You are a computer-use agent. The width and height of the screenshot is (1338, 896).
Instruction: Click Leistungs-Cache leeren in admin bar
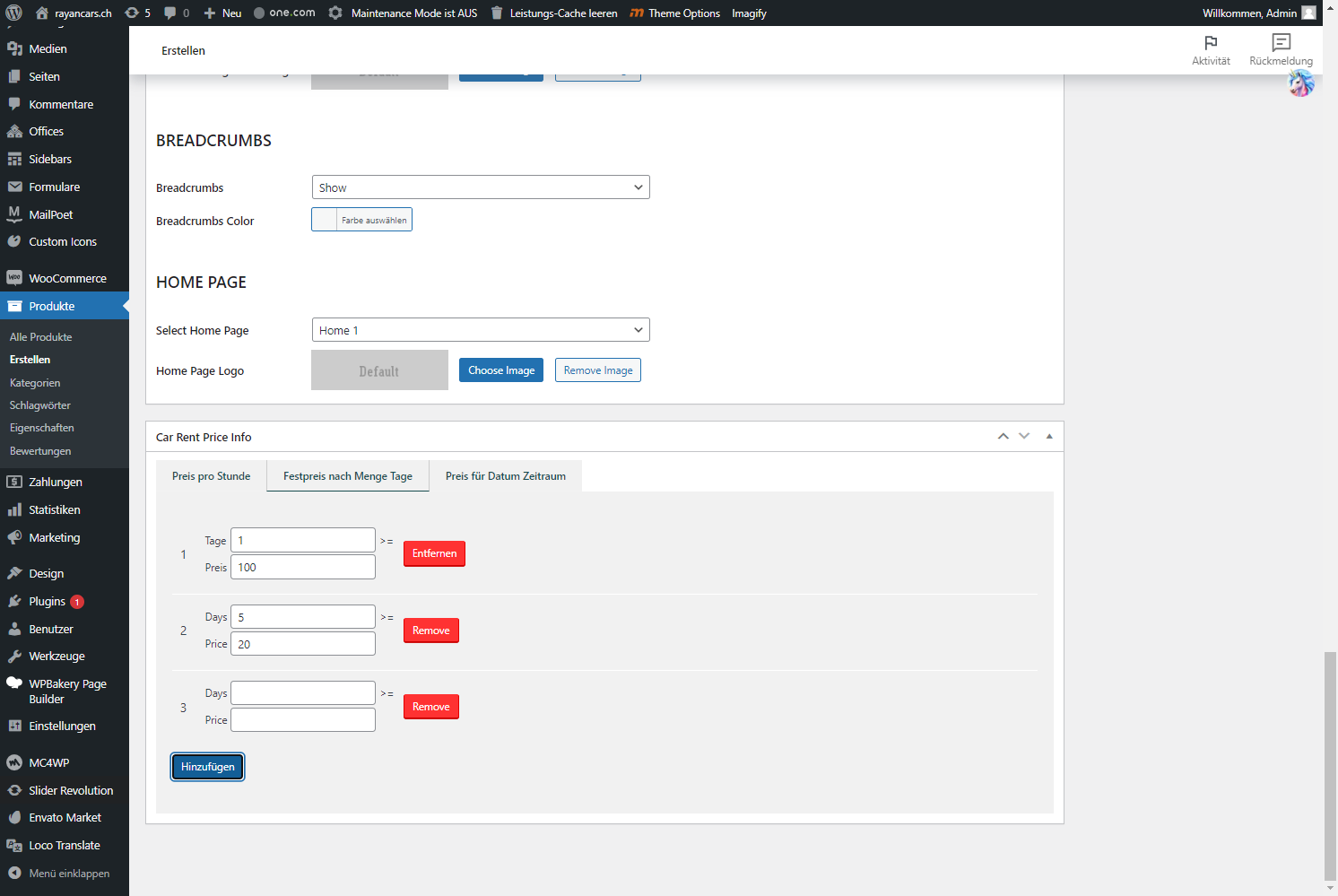tap(553, 13)
